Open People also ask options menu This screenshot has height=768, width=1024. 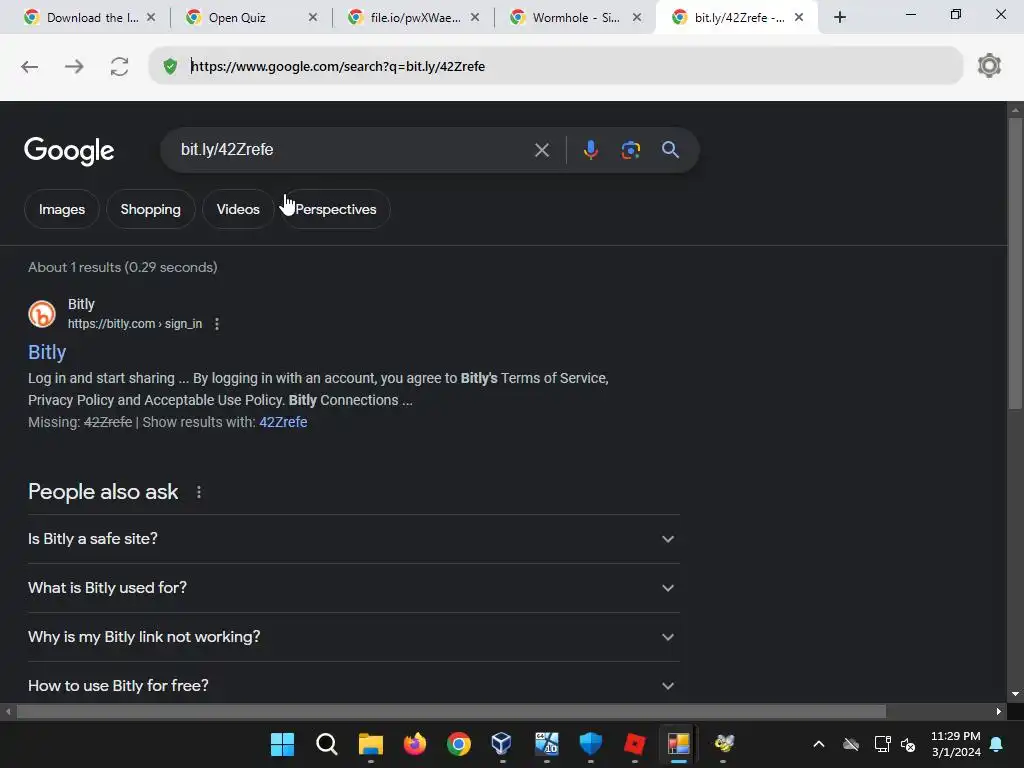pos(199,492)
